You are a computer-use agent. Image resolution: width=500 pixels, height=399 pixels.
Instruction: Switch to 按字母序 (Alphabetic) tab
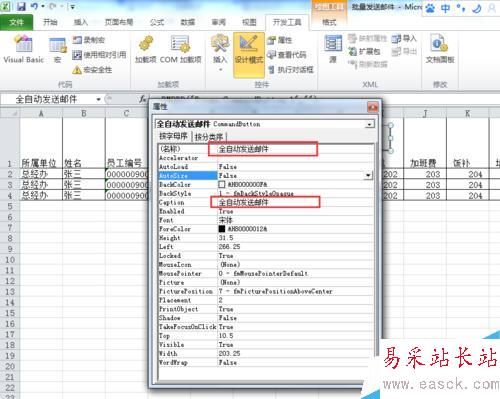pyautogui.click(x=173, y=136)
